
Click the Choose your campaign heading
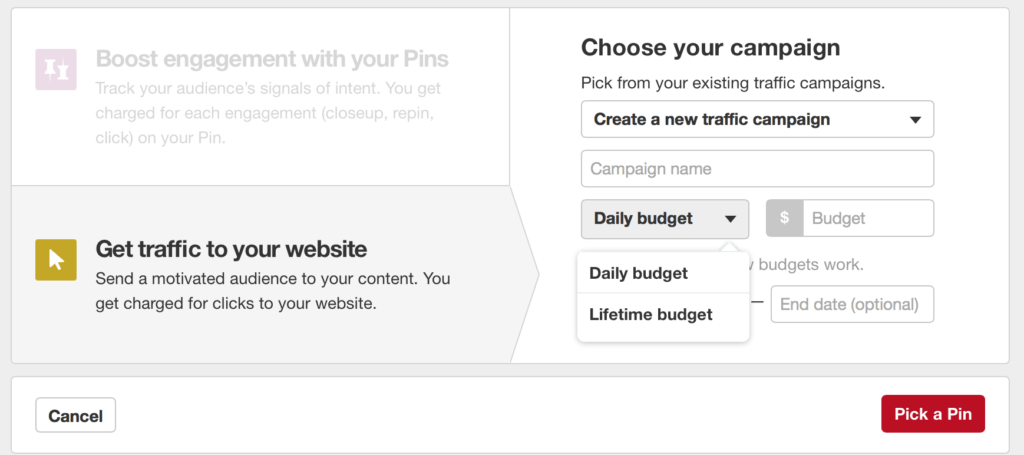[x=711, y=48]
